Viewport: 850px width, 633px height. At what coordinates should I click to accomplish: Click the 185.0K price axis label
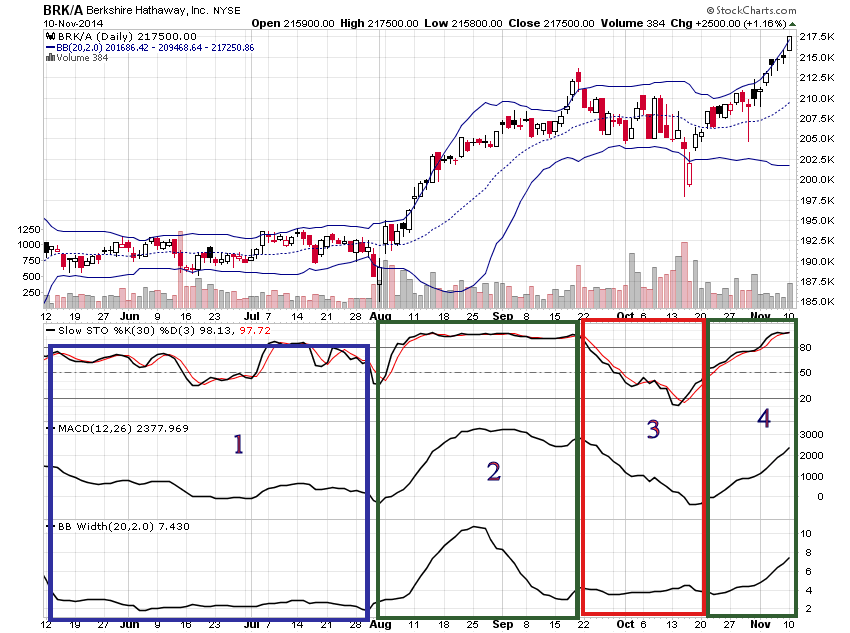(x=817, y=301)
